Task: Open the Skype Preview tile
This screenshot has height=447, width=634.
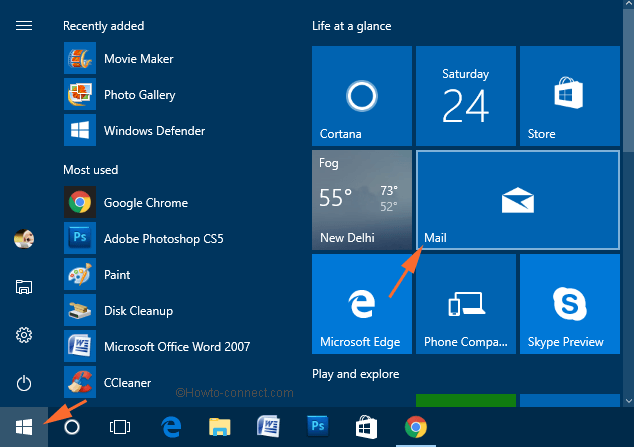Action: [x=570, y=304]
